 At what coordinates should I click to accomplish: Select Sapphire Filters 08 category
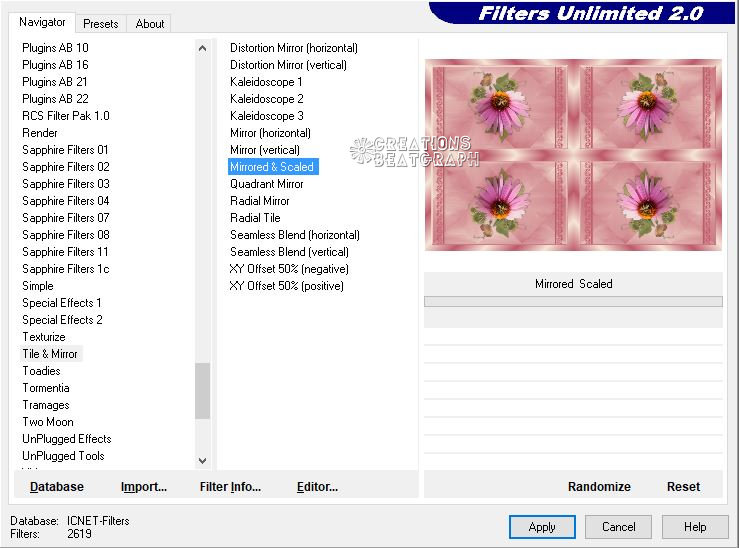pyautogui.click(x=66, y=235)
